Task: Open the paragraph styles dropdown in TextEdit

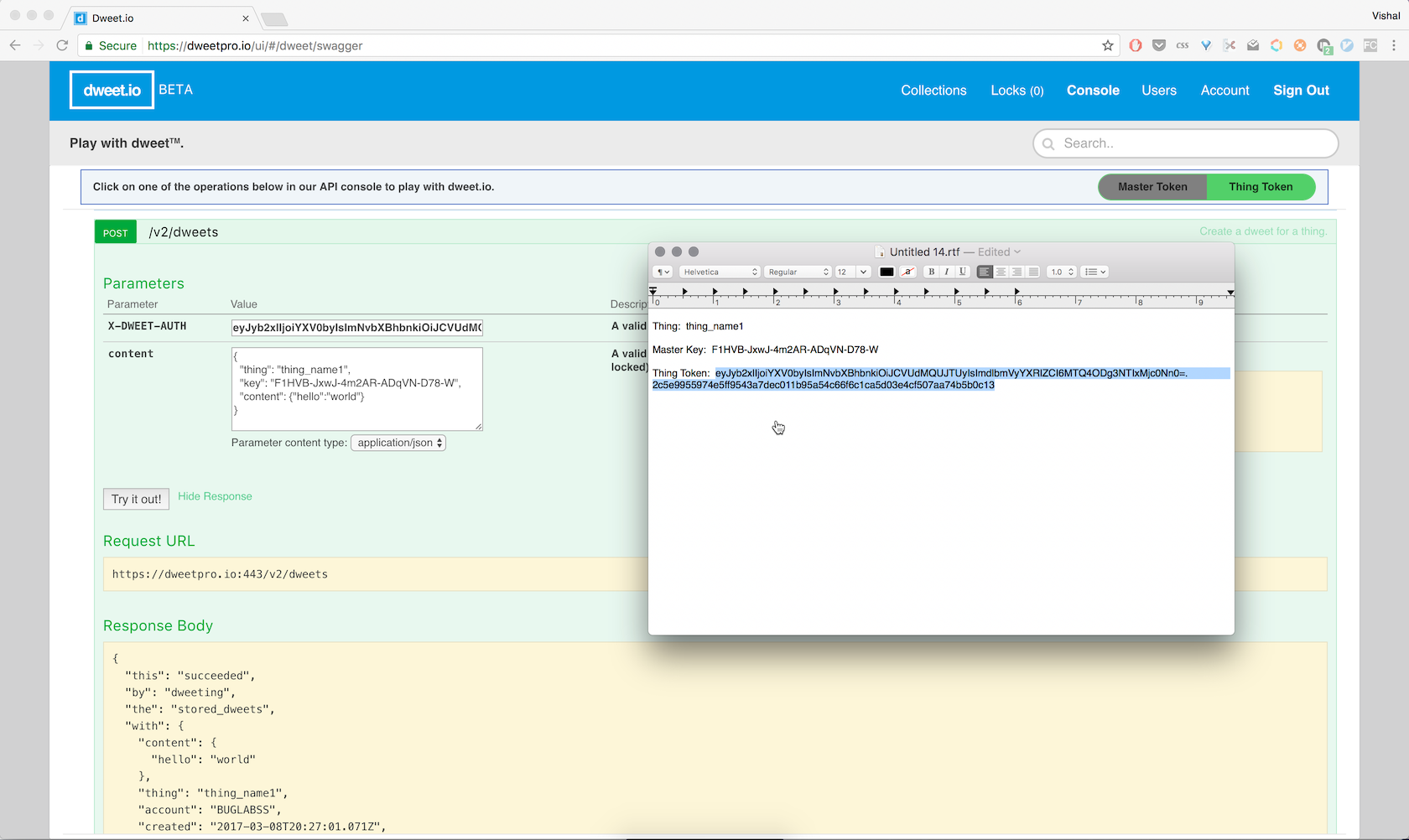Action: pyautogui.click(x=663, y=272)
